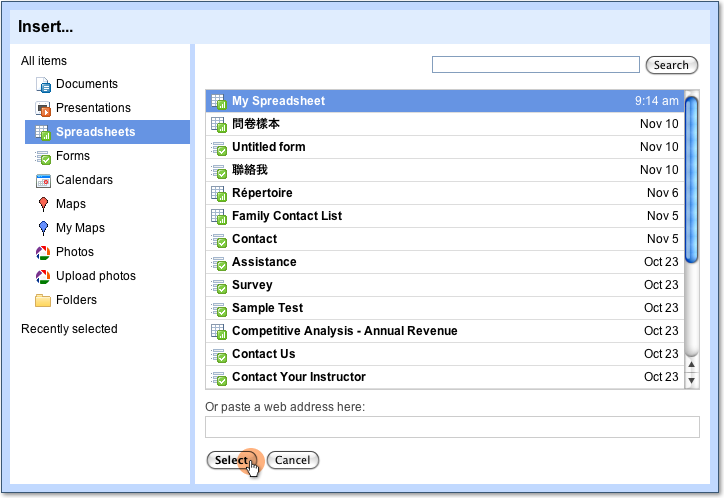Dismiss dialog with Cancel button
Screen dimensions: 724x498
click(x=293, y=460)
